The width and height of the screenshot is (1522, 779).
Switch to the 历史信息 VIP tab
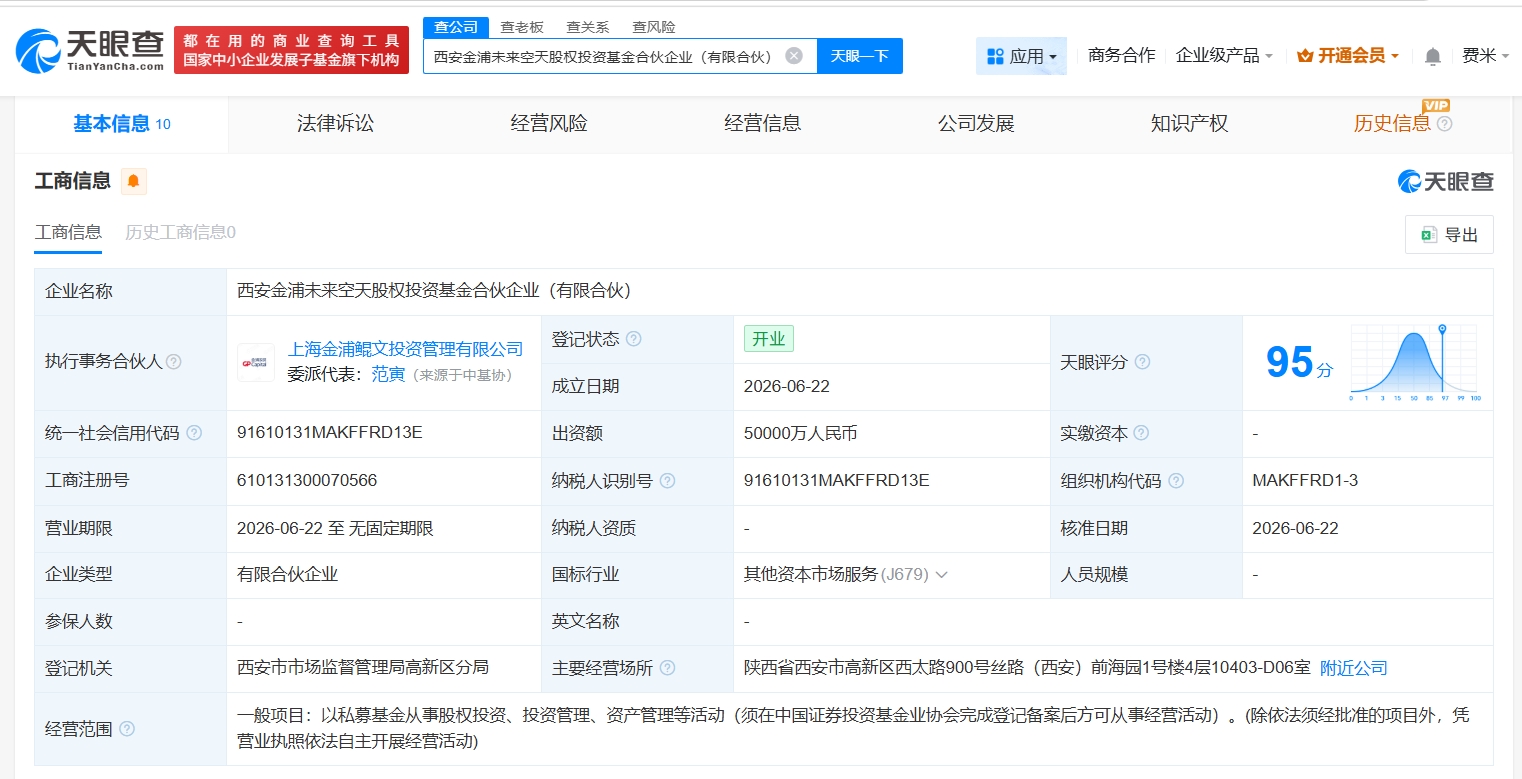1392,124
